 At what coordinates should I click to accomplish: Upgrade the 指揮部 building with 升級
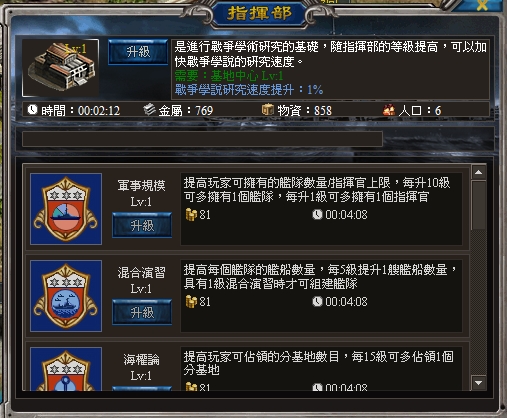(138, 52)
